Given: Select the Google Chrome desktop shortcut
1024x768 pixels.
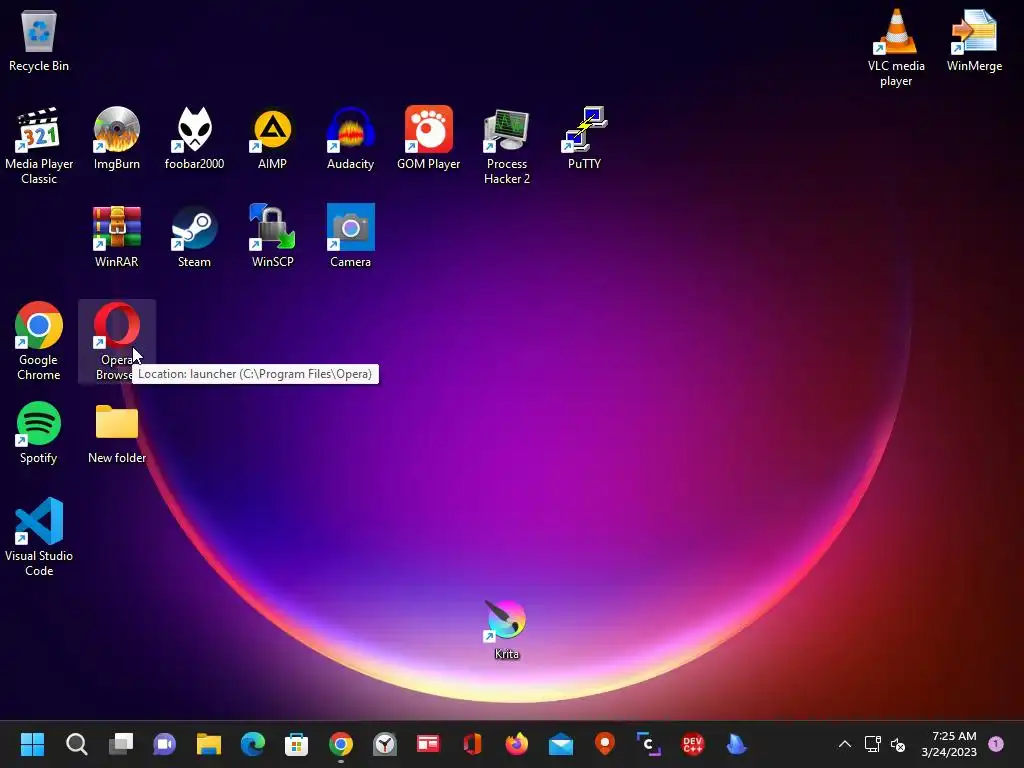Looking at the screenshot, I should pyautogui.click(x=39, y=342).
